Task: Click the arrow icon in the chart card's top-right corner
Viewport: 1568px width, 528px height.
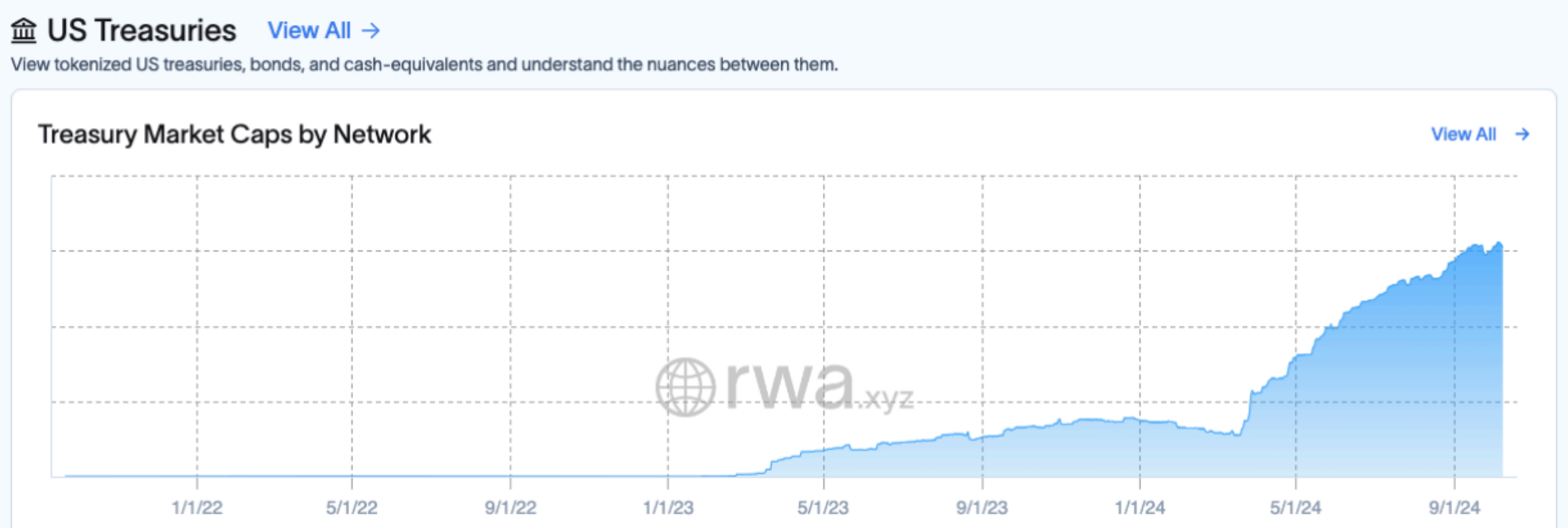Action: tap(1523, 134)
